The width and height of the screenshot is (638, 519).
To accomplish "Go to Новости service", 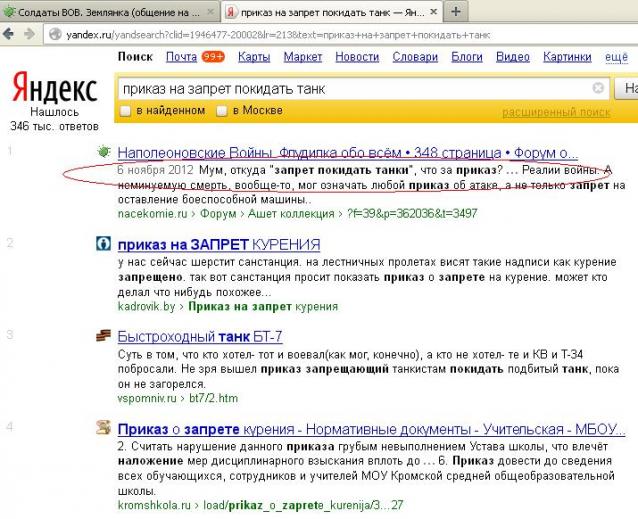I will [x=357, y=57].
